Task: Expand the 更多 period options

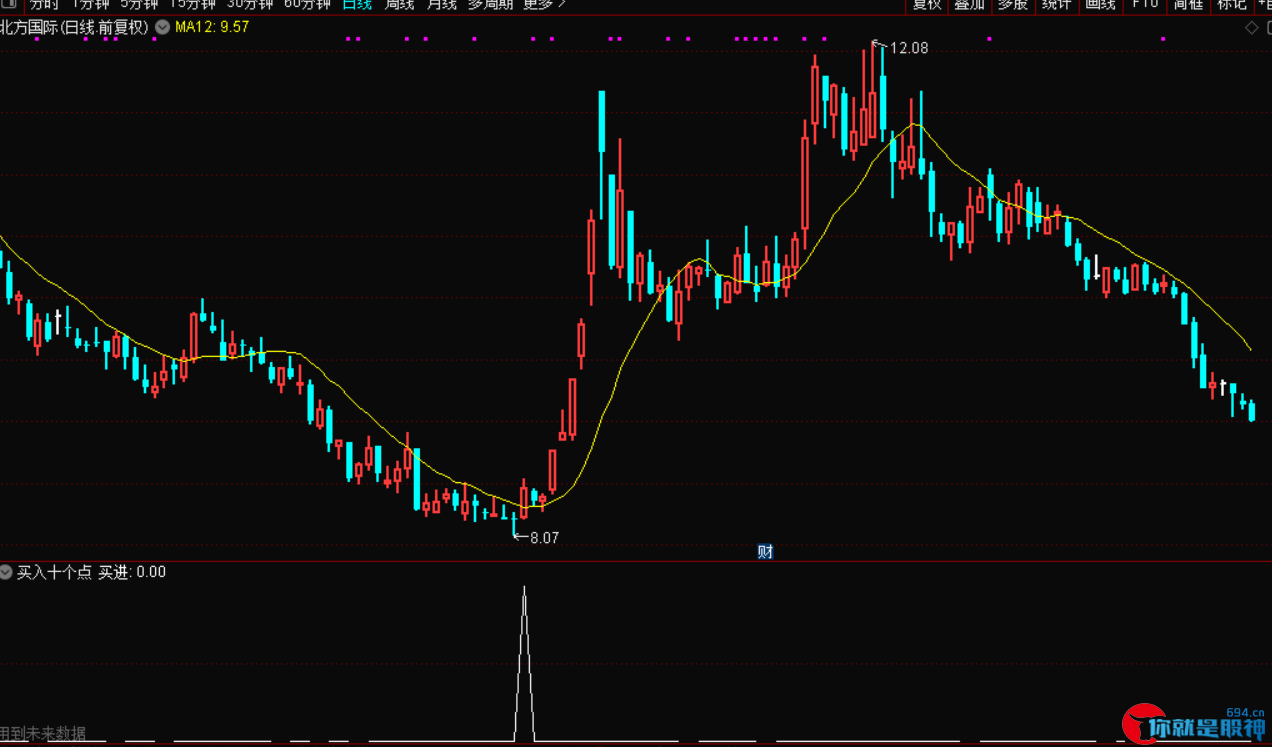Action: click(545, 4)
